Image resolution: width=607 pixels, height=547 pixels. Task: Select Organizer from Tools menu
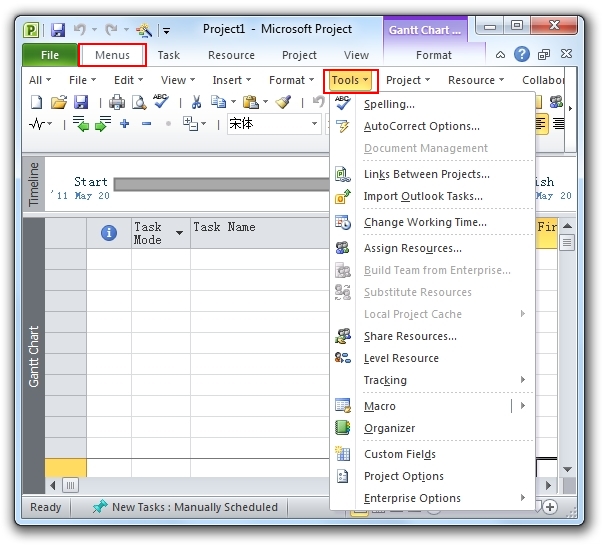(x=433, y=428)
